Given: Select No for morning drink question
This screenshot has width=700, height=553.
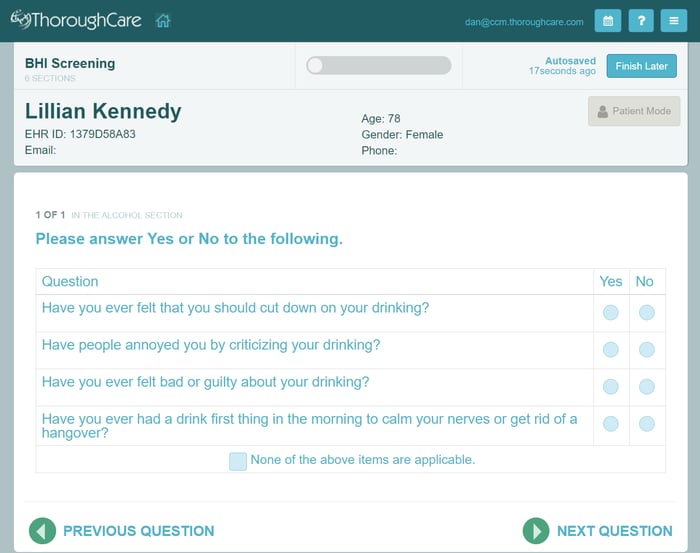Looking at the screenshot, I should point(646,424).
